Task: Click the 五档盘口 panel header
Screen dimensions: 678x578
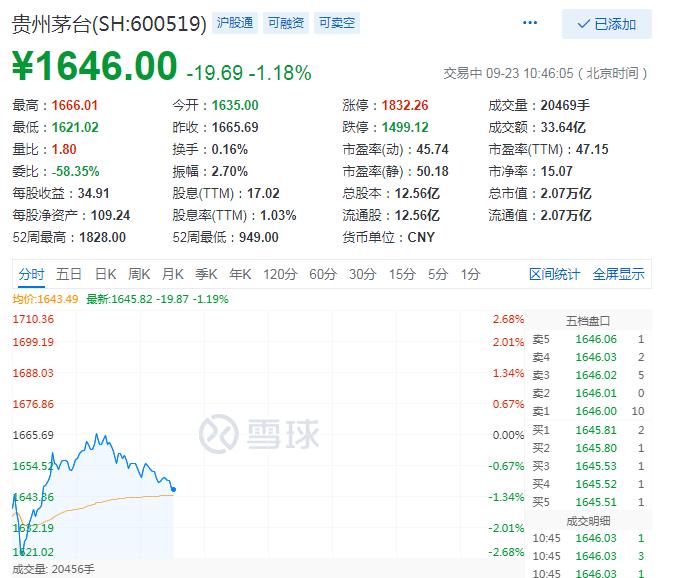Action: pyautogui.click(x=588, y=321)
